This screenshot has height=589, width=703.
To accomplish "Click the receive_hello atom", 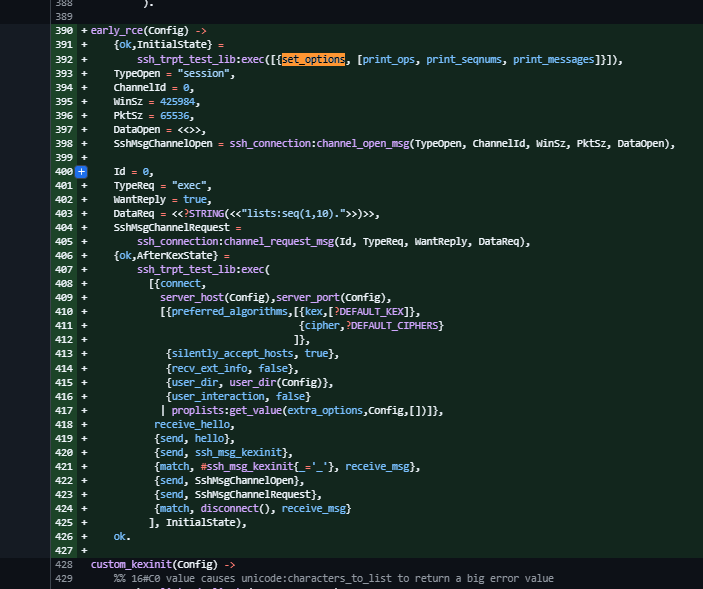I will (192, 424).
